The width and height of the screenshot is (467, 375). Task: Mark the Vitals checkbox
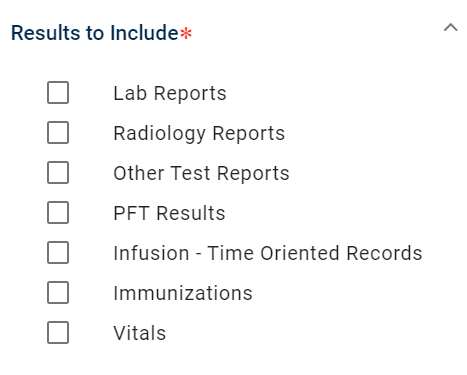(58, 332)
